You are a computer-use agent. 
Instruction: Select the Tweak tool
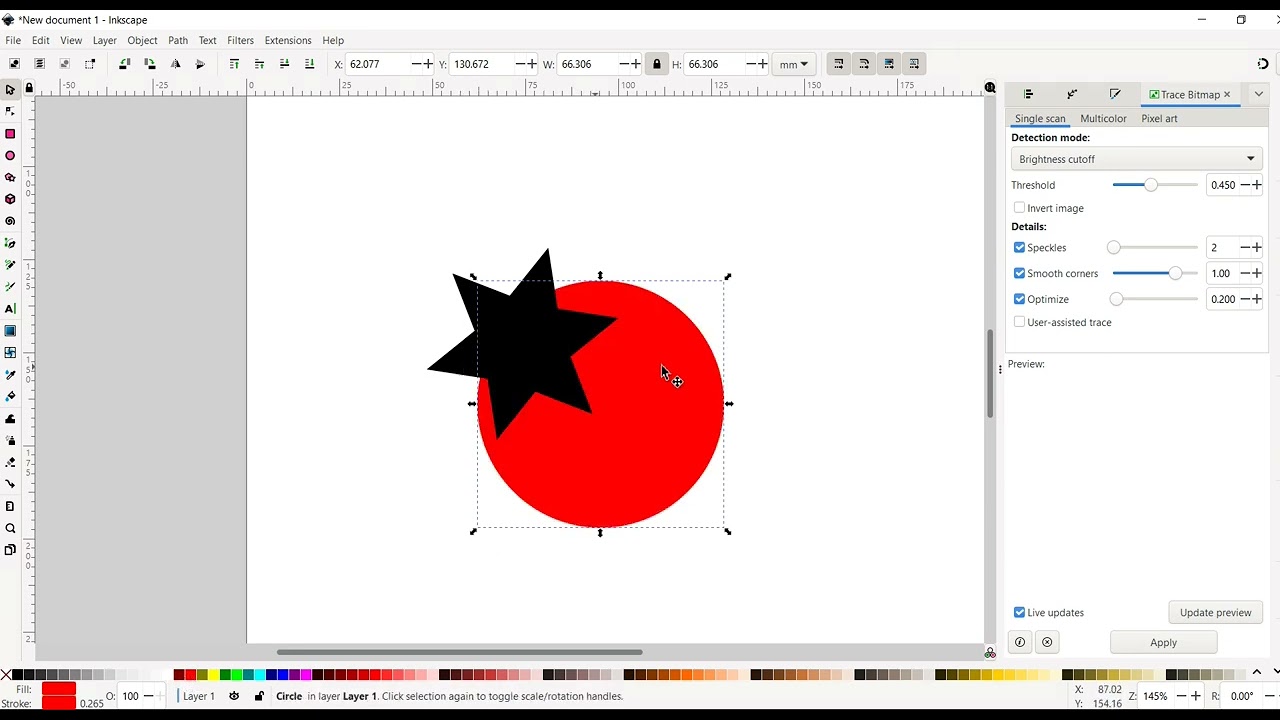(x=10, y=419)
